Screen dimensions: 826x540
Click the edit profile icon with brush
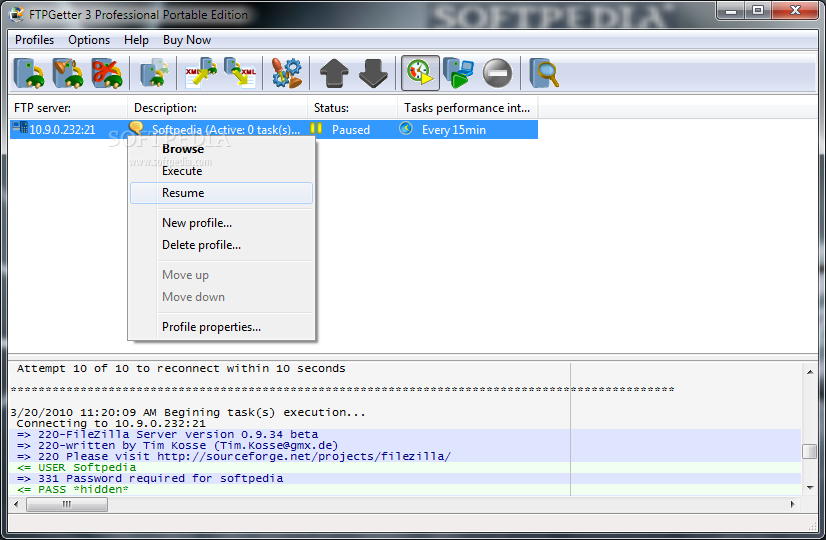coord(67,73)
